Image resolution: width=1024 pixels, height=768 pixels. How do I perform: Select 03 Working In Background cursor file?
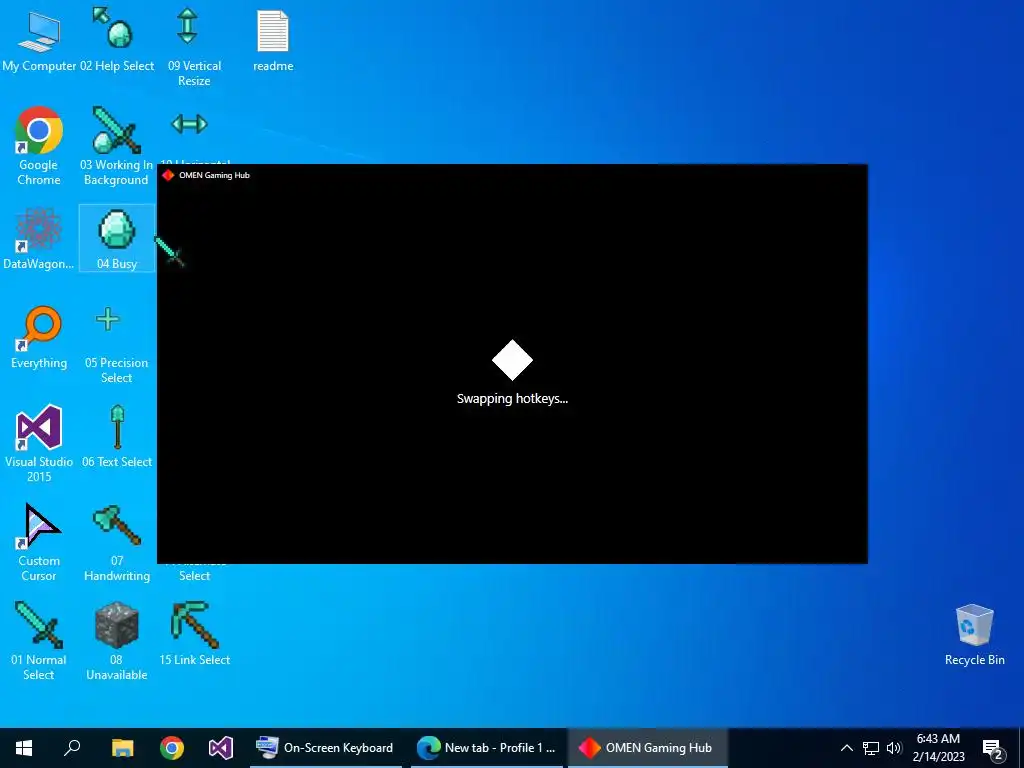pos(116,146)
